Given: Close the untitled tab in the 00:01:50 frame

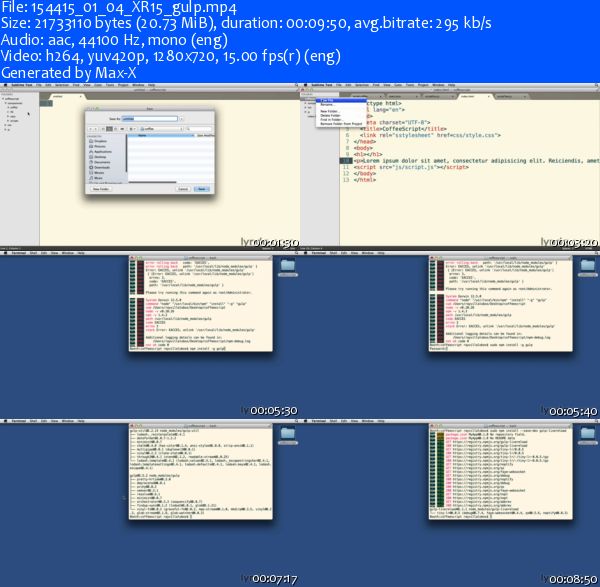Looking at the screenshot, I should (x=80, y=96).
